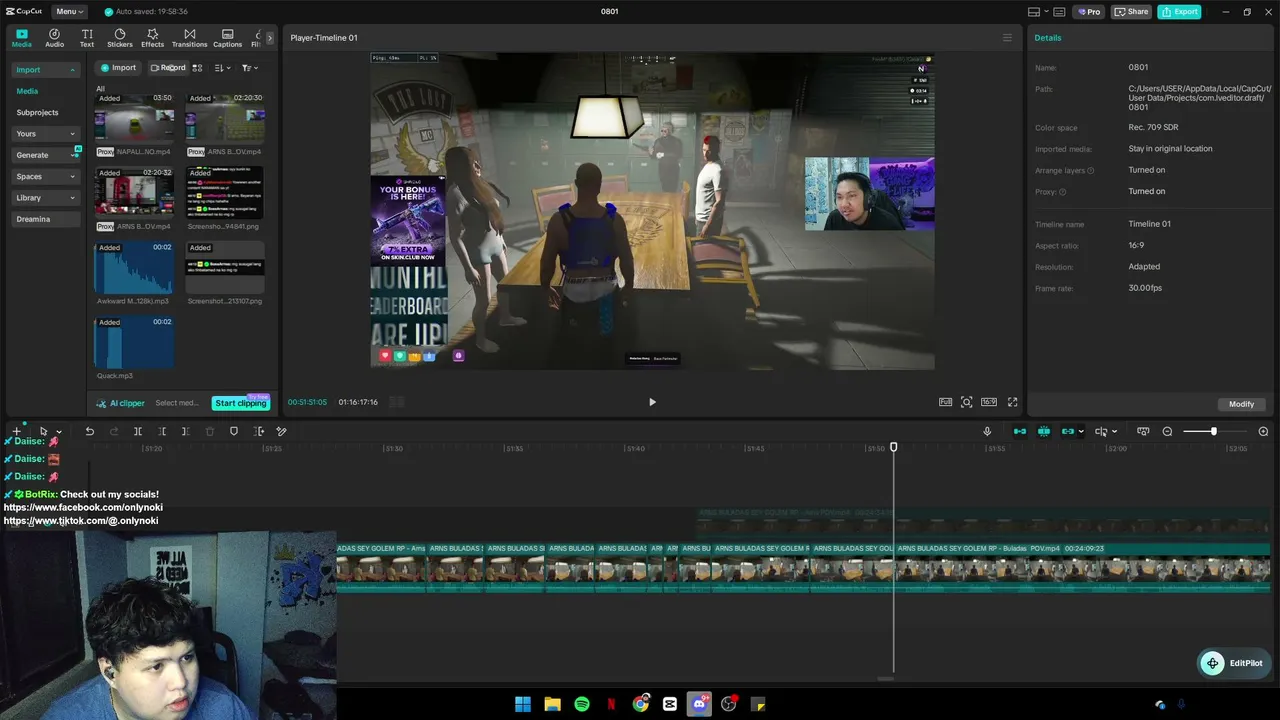Fit the timeline to the window
The image size is (1280, 720).
pyautogui.click(x=1143, y=431)
